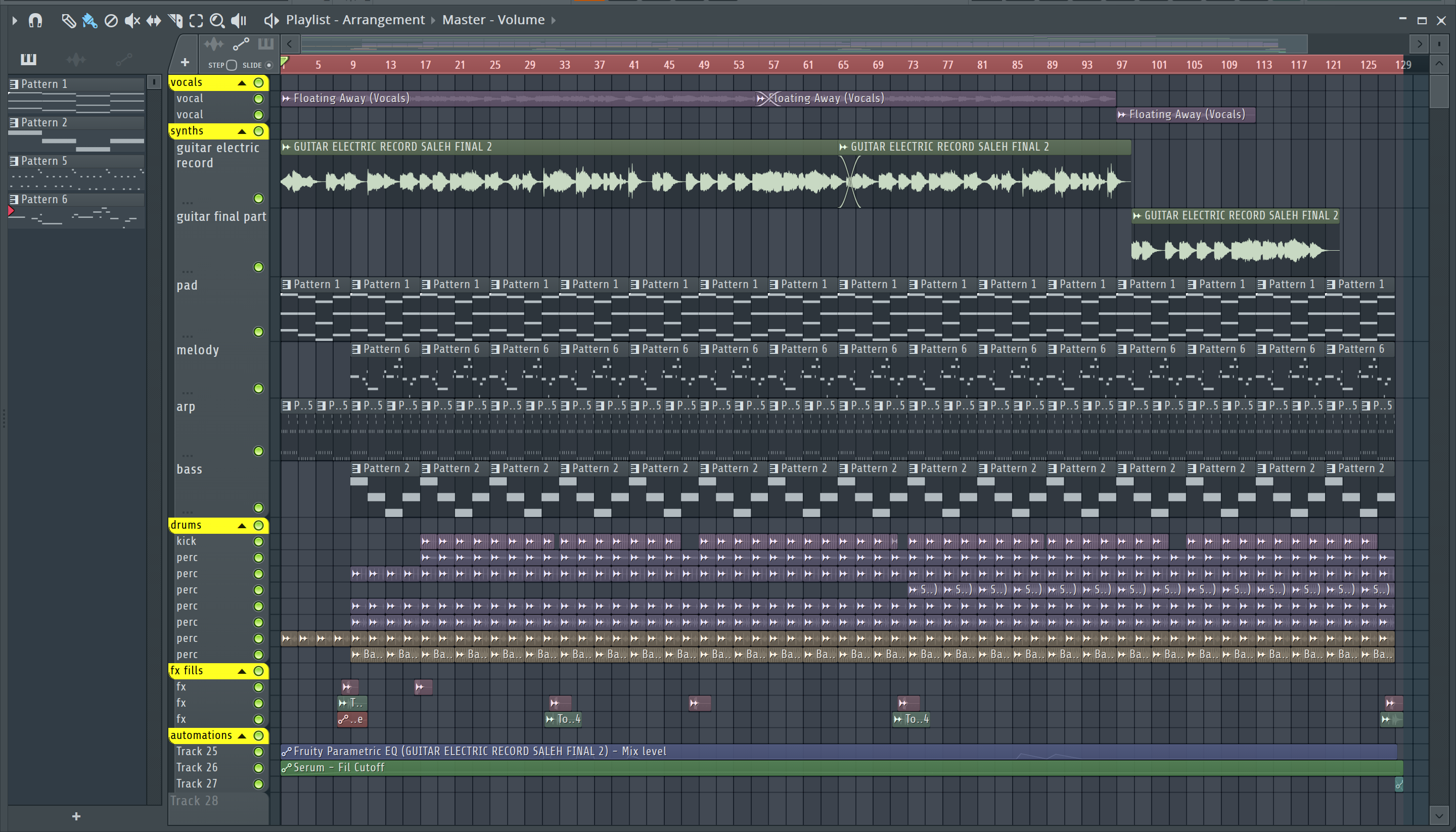1456x832 pixels.
Task: Add new pattern with bottom plus button
Action: 76,816
